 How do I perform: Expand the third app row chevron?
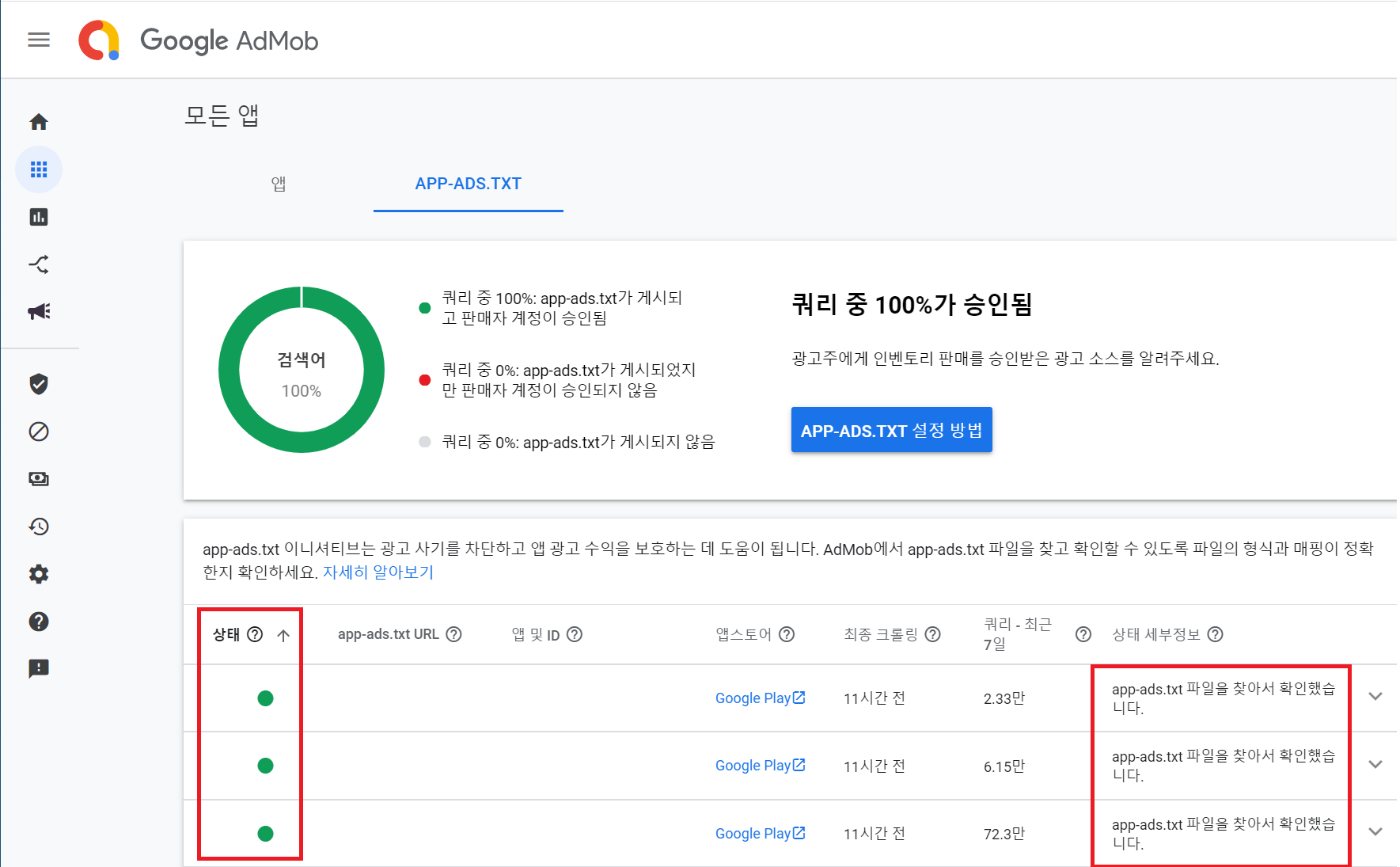pos(1375,832)
